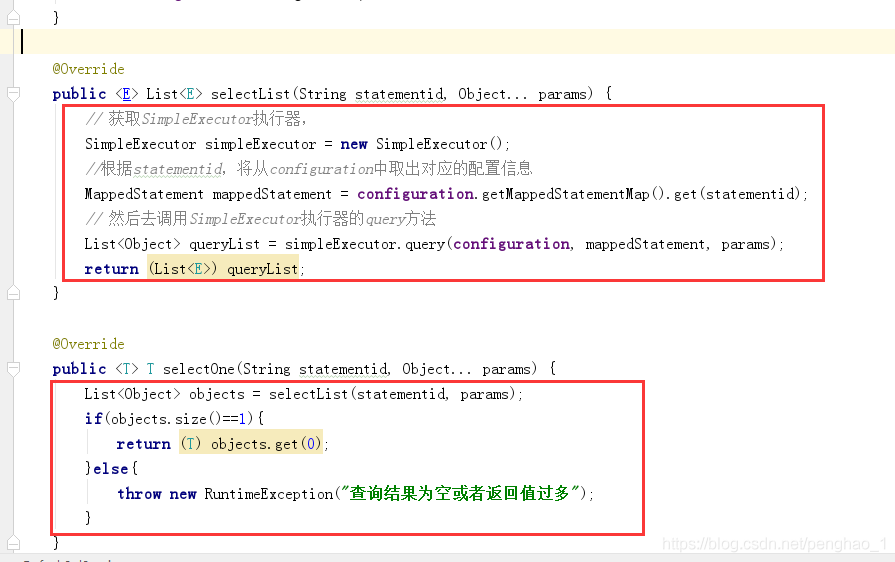Click fold-end marker at selectOne's closing brace
895x562 pixels.
pos(13,542)
